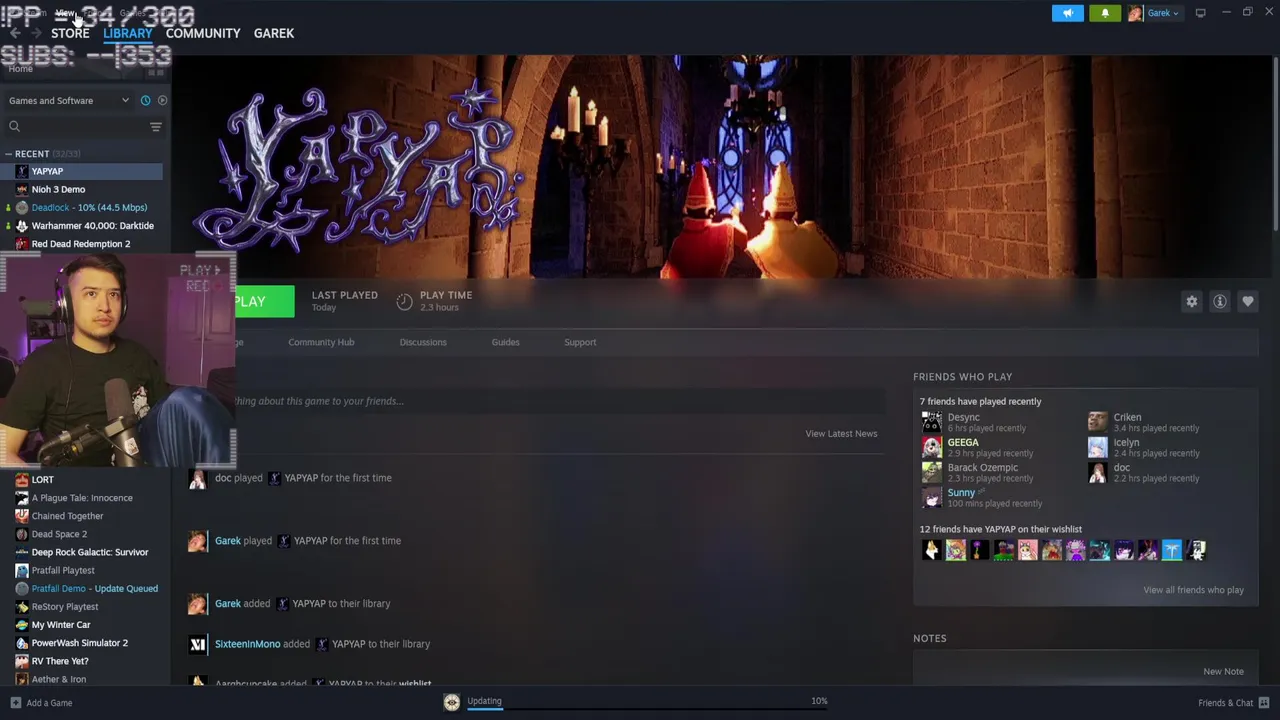Click the download manager game icon by Updating
This screenshot has width=1280, height=720.
(451, 702)
